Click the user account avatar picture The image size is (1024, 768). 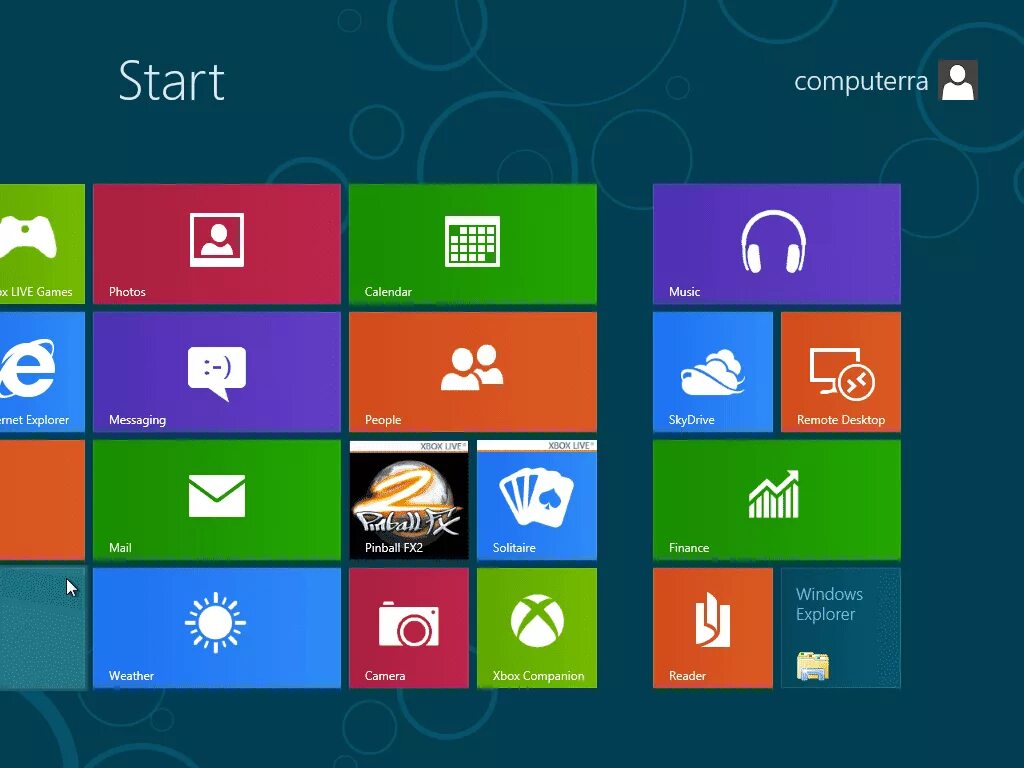(x=957, y=80)
